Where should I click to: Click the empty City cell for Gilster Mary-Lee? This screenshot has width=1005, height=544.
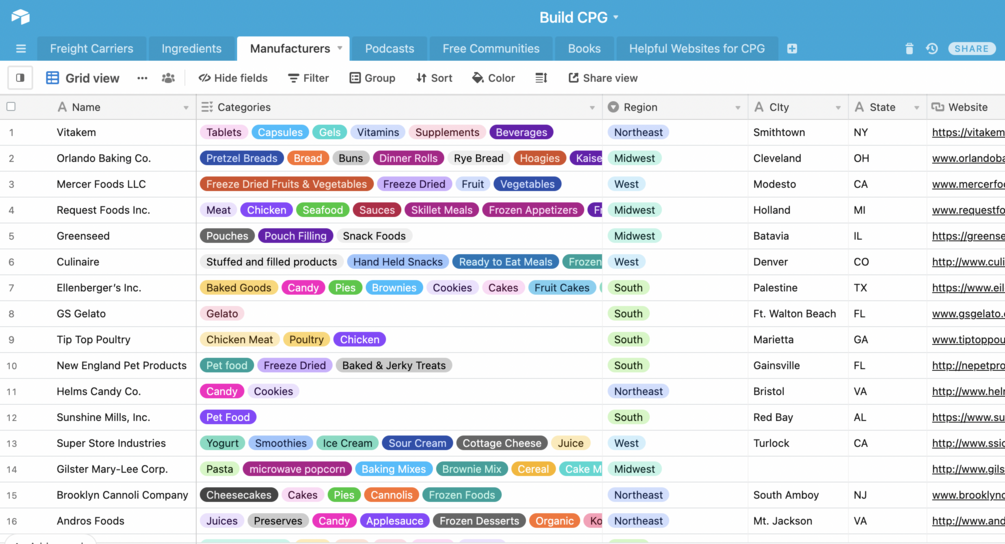pos(798,469)
